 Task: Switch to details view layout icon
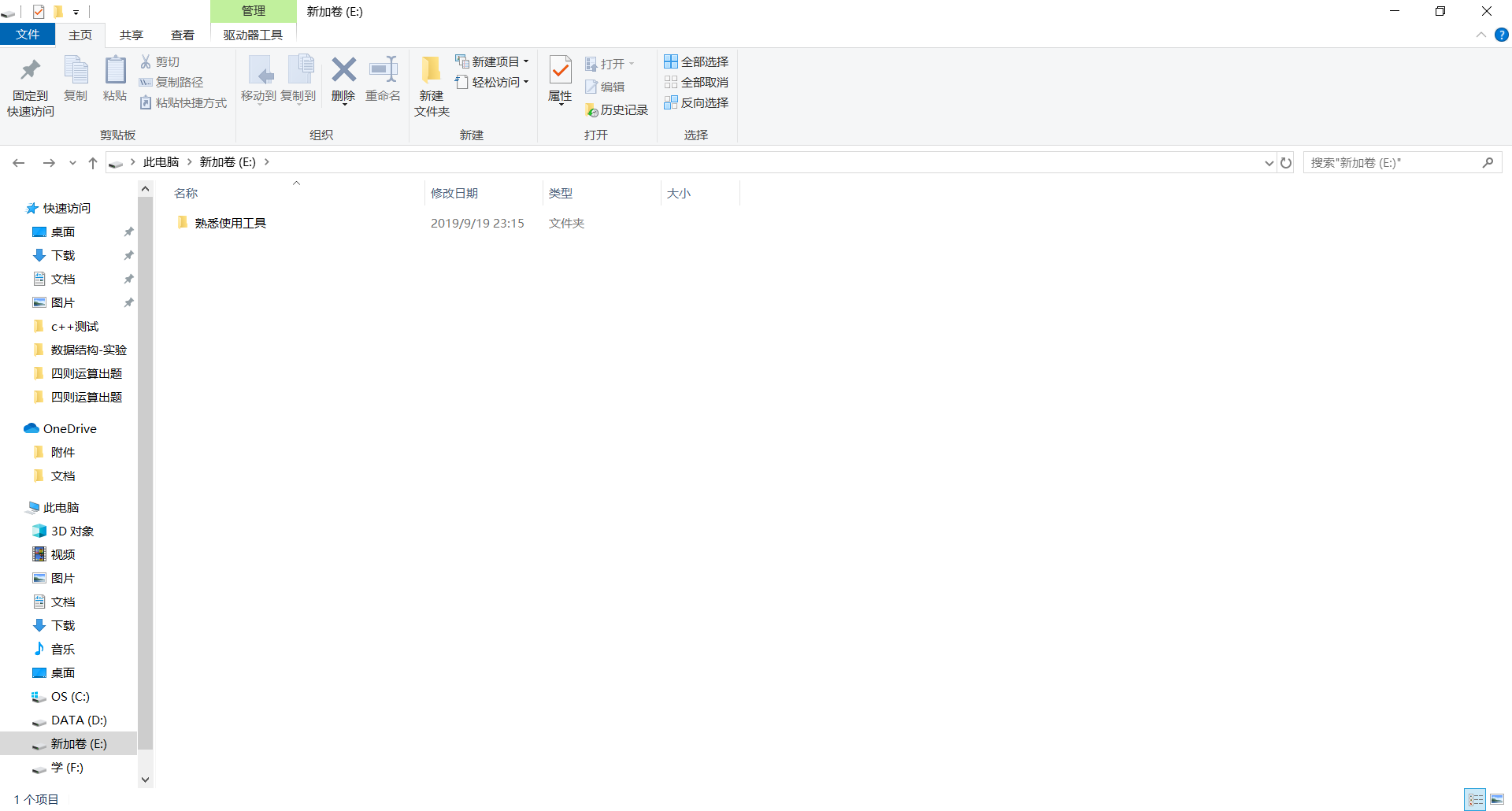point(1476,799)
